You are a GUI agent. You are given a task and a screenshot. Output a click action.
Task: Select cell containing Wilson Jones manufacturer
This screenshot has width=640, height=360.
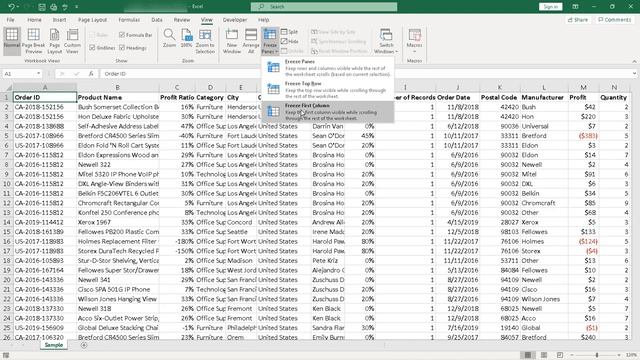[544, 299]
